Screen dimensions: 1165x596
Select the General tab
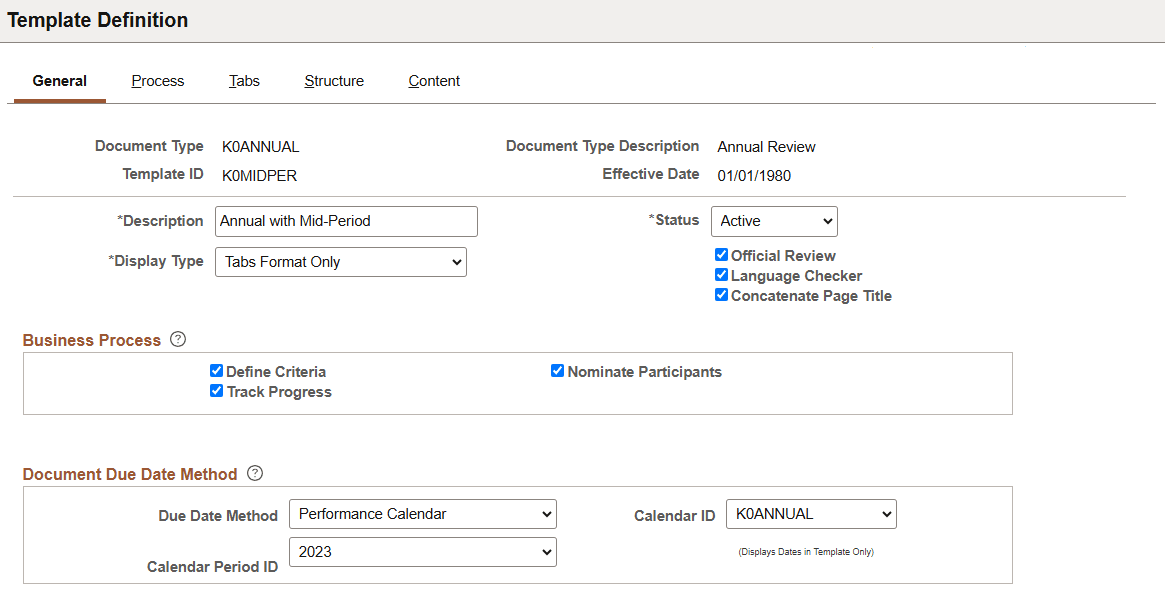tap(60, 81)
